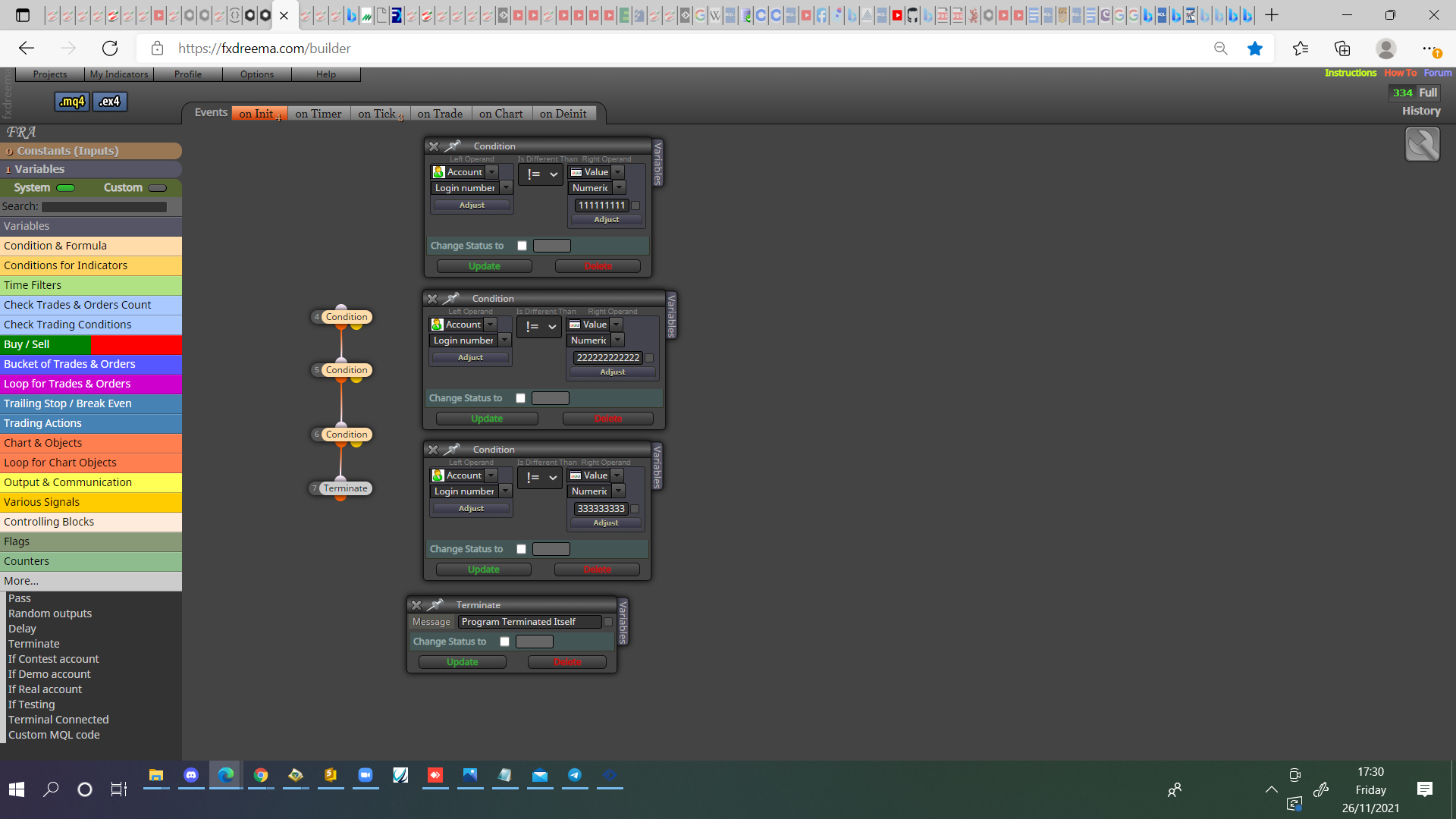
Task: Open the wrench settings icon
Action: [1422, 144]
